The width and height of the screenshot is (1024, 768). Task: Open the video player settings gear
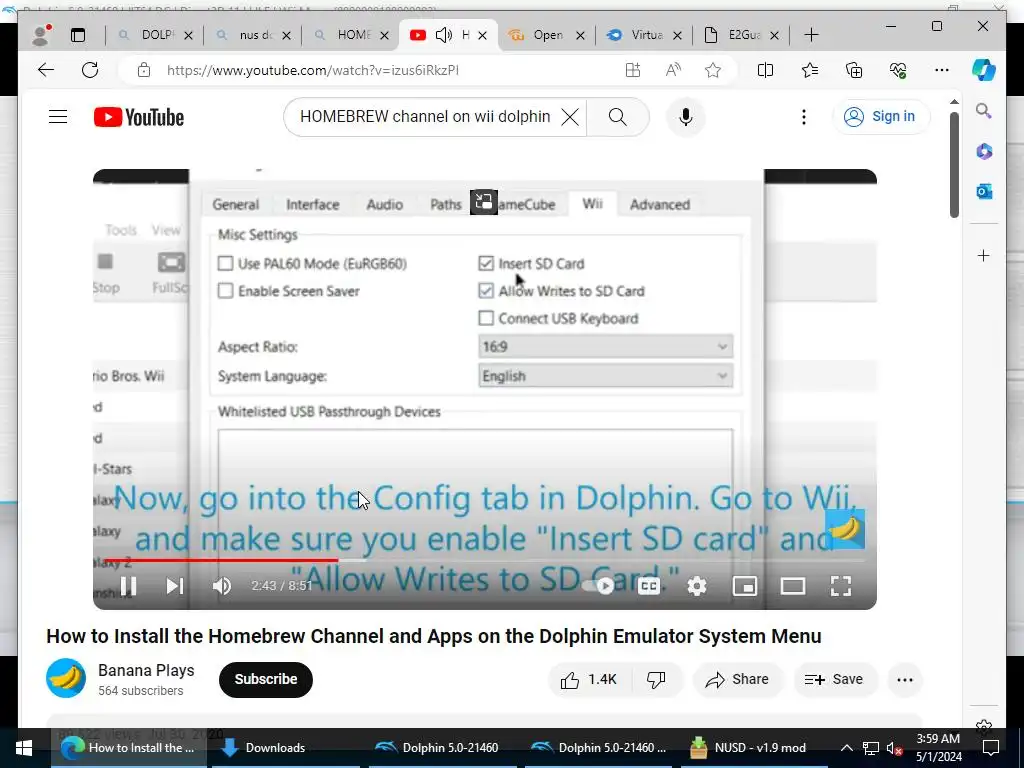pos(697,586)
